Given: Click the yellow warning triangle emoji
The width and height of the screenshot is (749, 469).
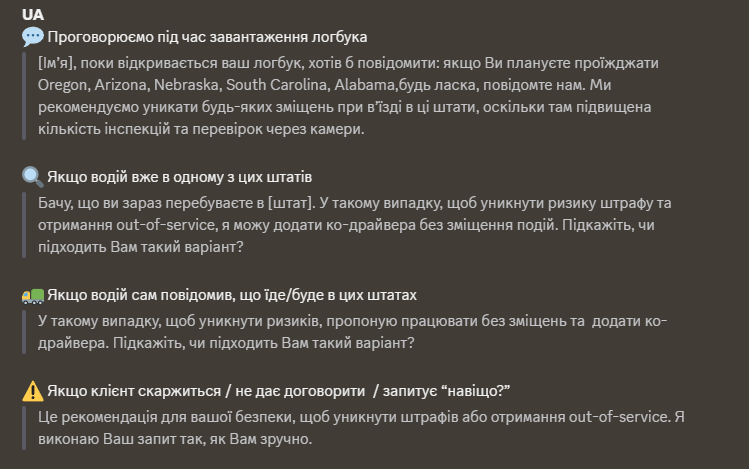Looking at the screenshot, I should [x=32, y=391].
